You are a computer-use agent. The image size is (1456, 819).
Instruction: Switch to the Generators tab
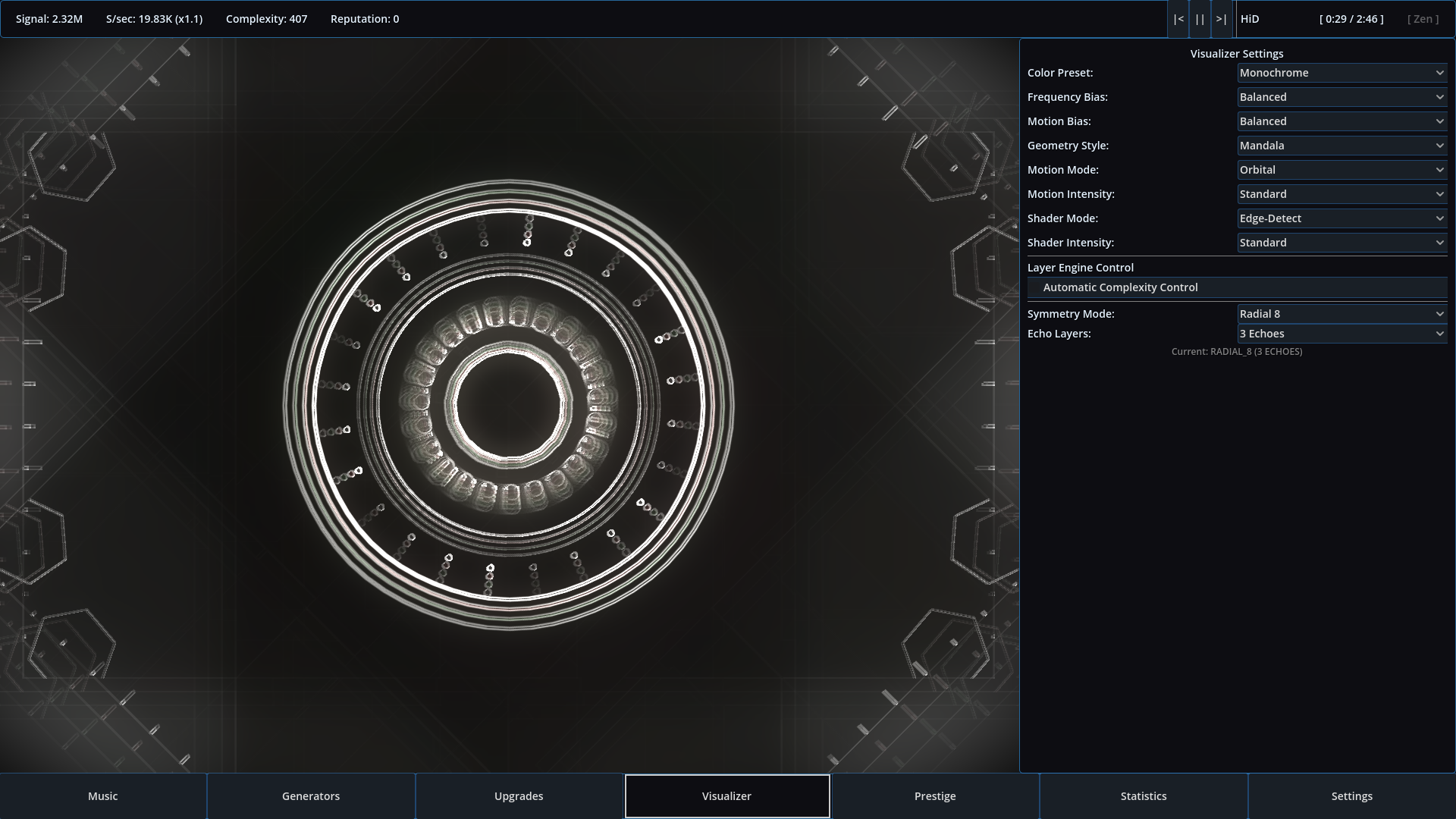311,796
